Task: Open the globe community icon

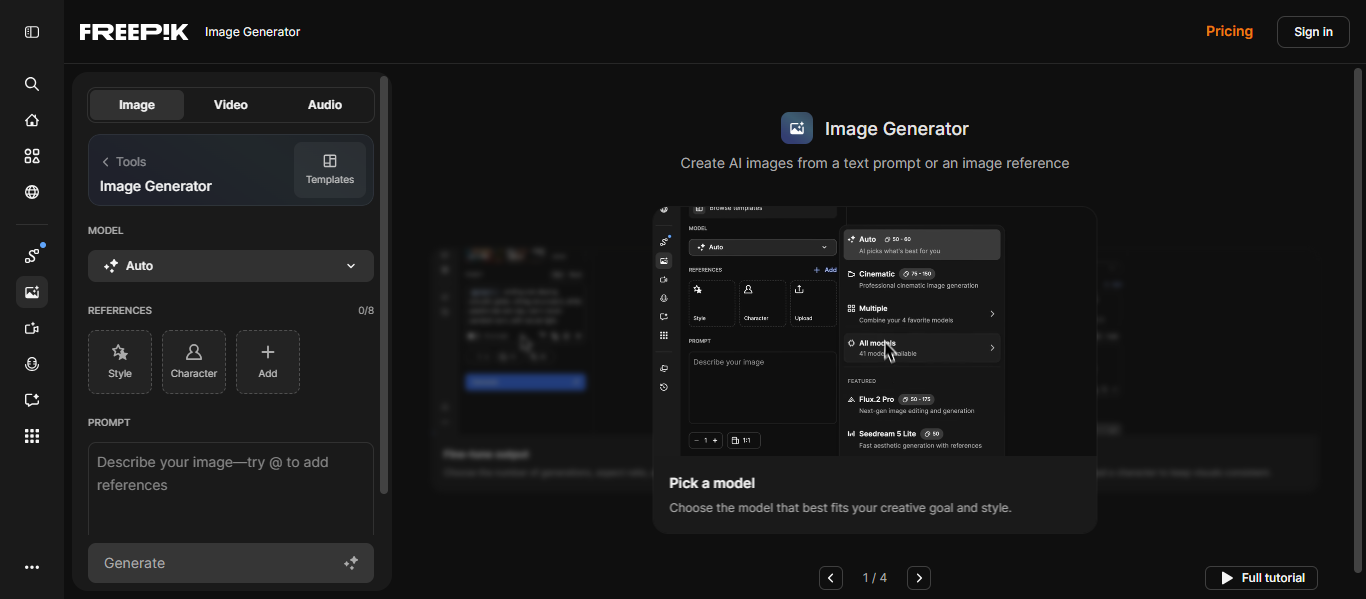Action: tap(32, 192)
